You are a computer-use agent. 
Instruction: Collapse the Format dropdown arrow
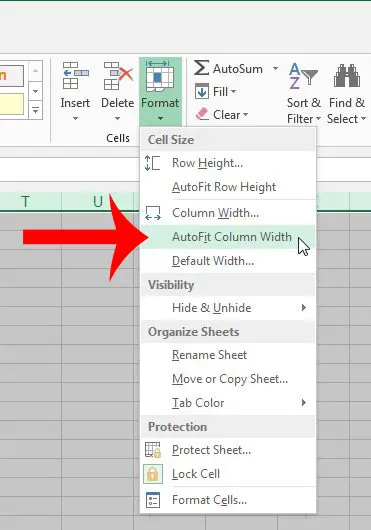pos(160,118)
